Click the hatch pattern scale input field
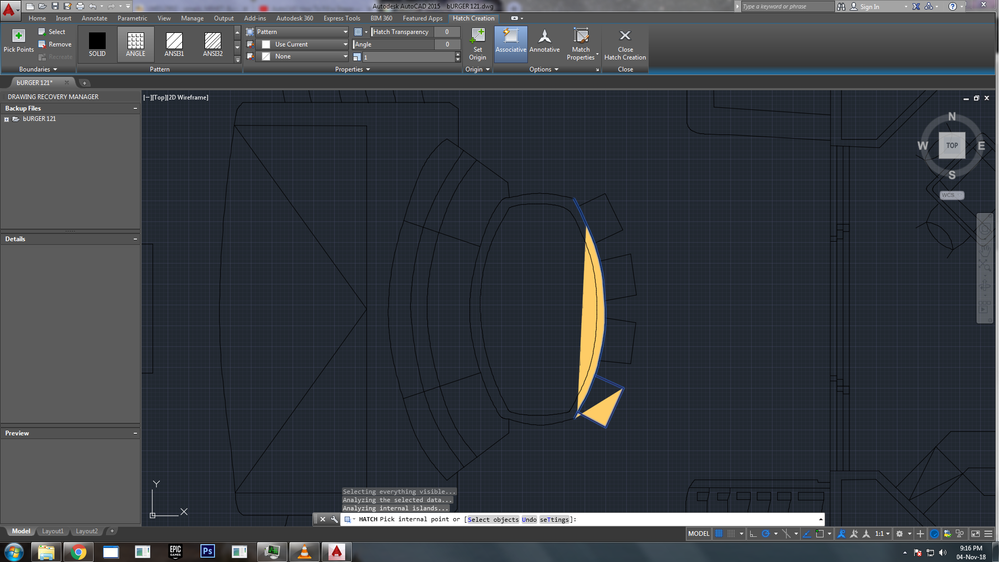 click(408, 57)
